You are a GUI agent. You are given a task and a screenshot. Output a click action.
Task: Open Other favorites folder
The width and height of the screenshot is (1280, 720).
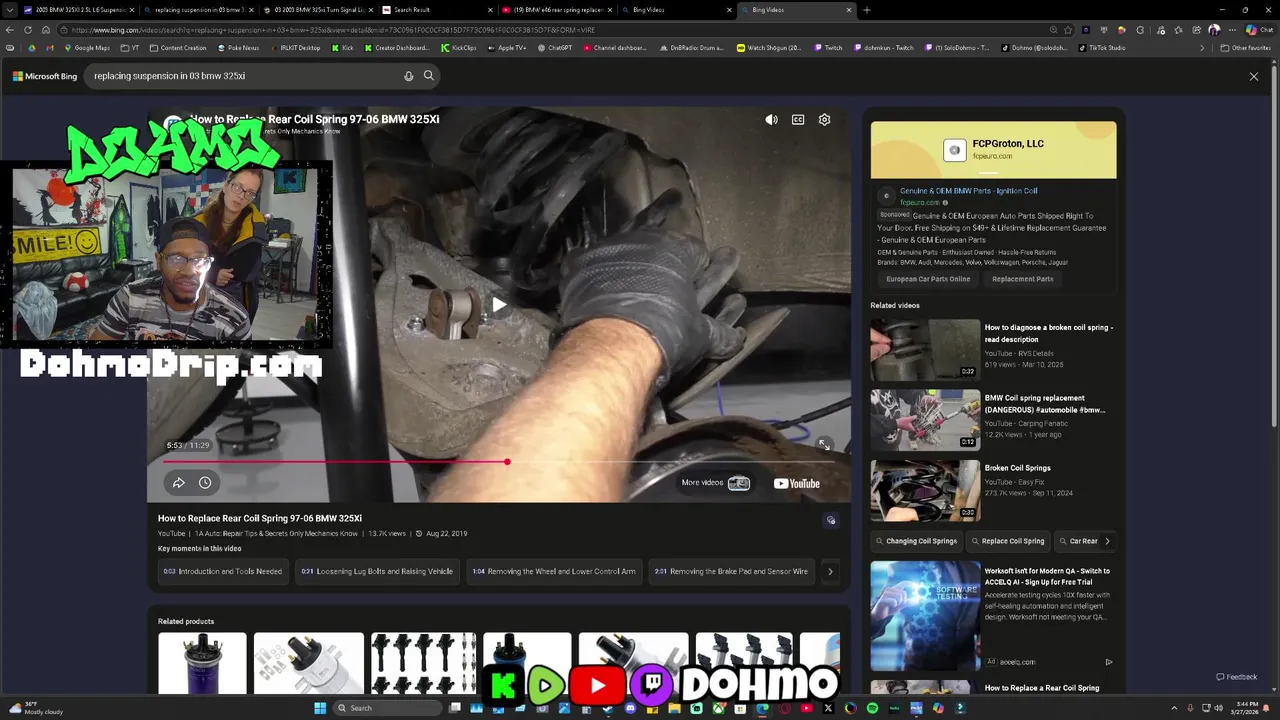1245,48
